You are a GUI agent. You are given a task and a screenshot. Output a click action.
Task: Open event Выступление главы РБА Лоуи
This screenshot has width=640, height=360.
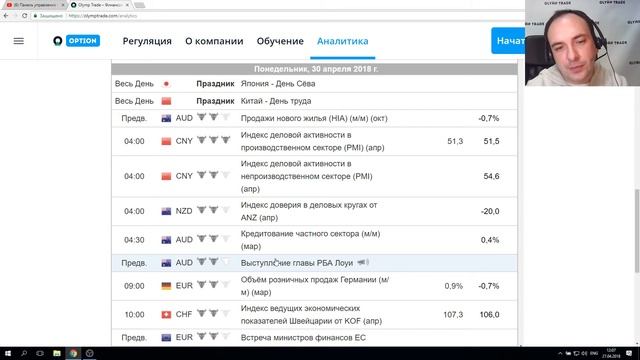pos(297,263)
